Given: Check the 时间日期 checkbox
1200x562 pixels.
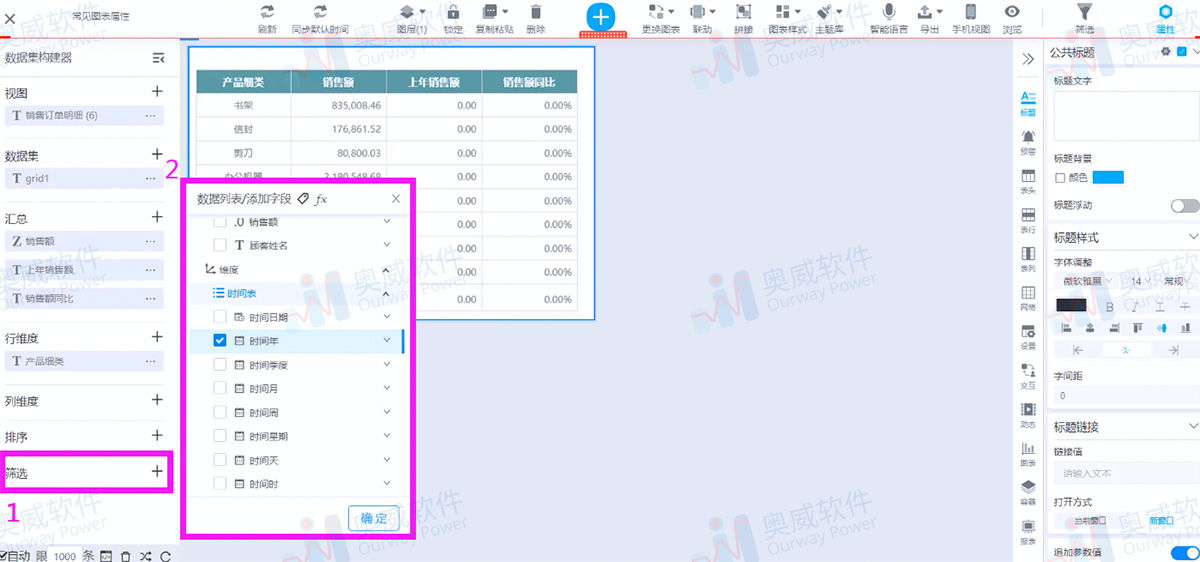Looking at the screenshot, I should click(220, 317).
